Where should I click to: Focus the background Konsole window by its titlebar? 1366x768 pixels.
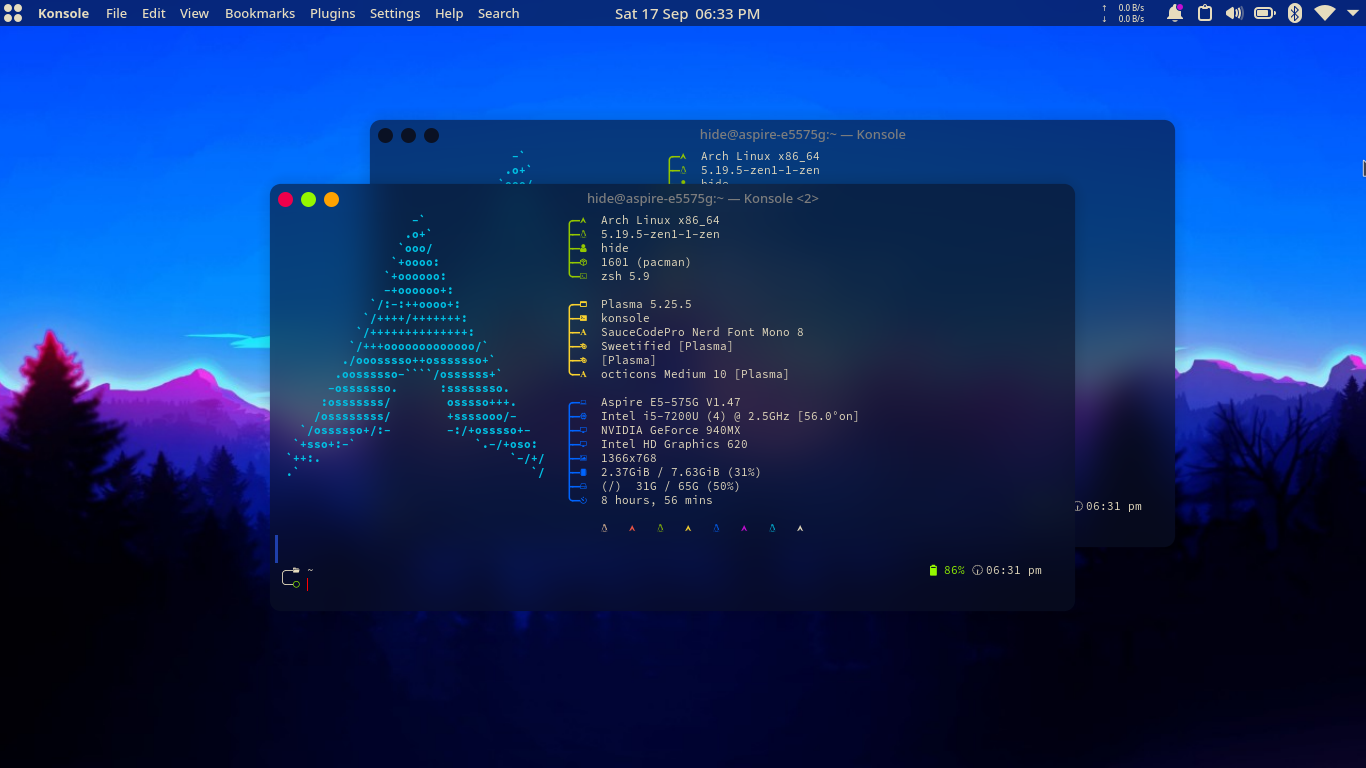800,134
